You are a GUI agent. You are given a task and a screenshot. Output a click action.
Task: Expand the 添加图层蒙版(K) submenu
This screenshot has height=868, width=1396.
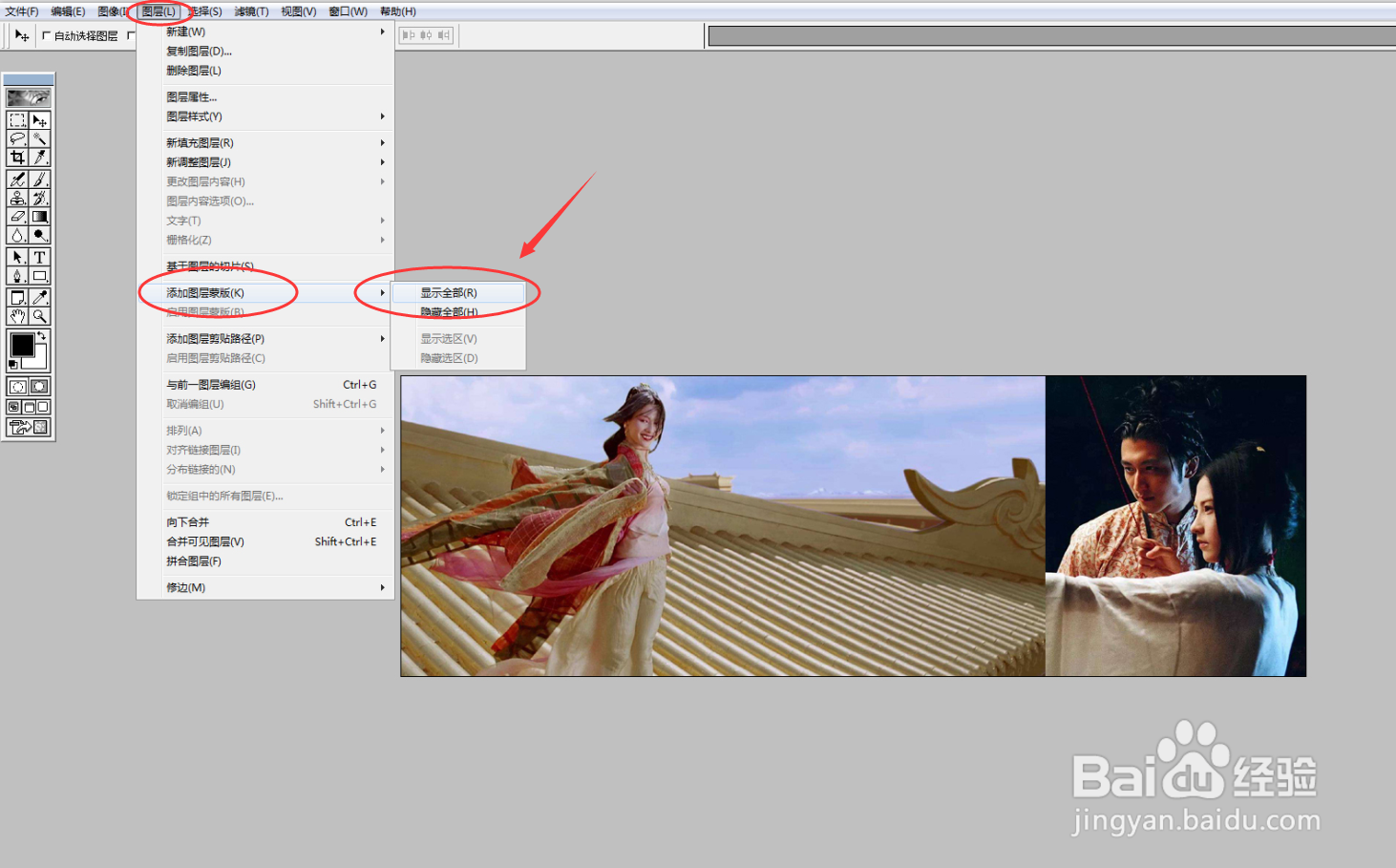click(x=265, y=293)
